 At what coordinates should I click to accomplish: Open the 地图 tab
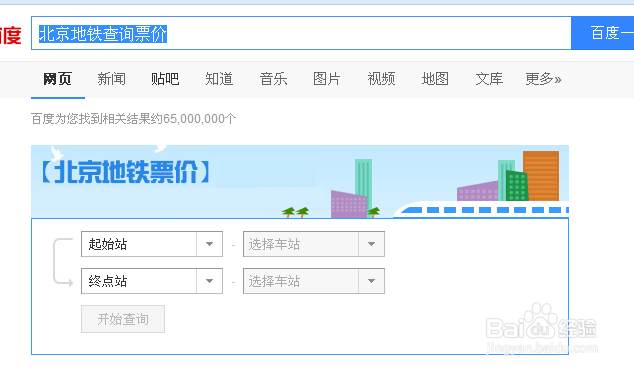coord(435,78)
